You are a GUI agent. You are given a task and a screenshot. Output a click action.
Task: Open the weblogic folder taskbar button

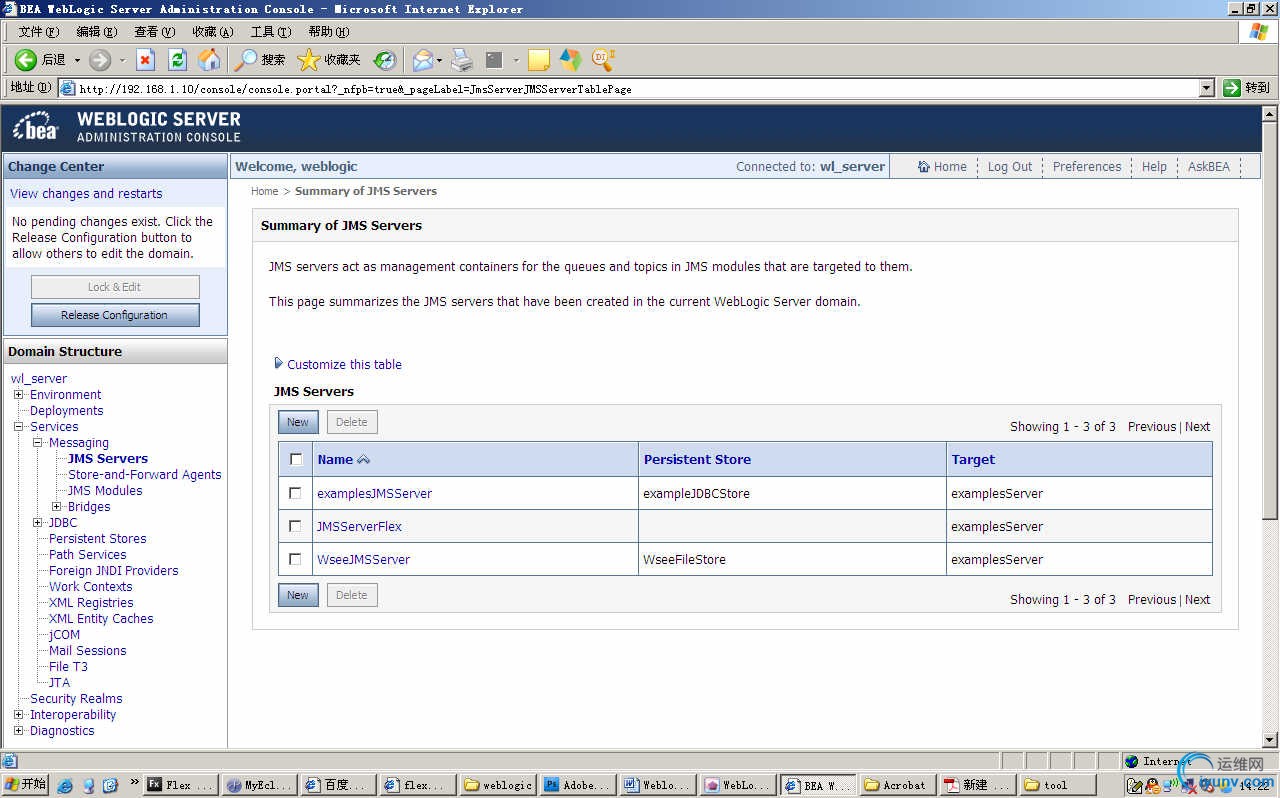pyautogui.click(x=498, y=785)
